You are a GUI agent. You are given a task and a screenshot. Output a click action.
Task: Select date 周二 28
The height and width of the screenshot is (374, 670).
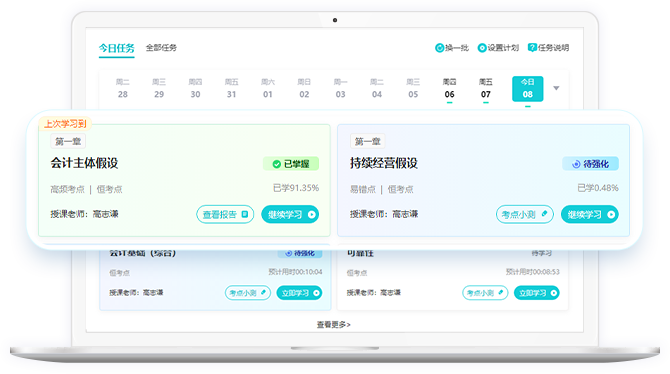123,88
